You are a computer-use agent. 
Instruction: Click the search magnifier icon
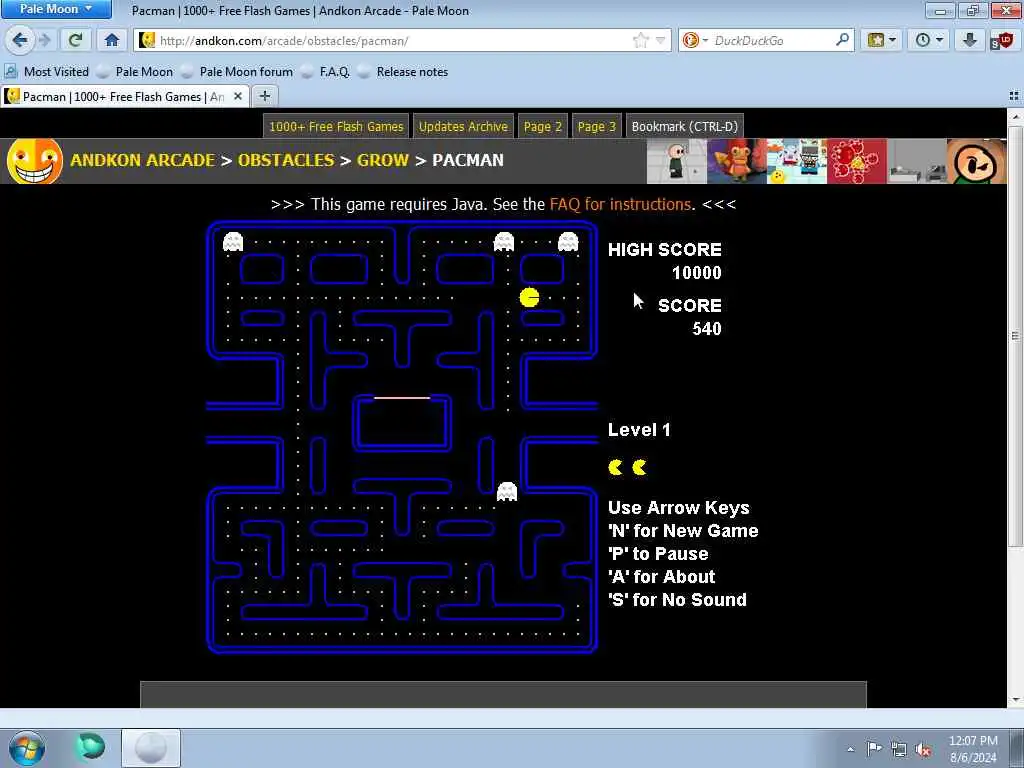[842, 40]
